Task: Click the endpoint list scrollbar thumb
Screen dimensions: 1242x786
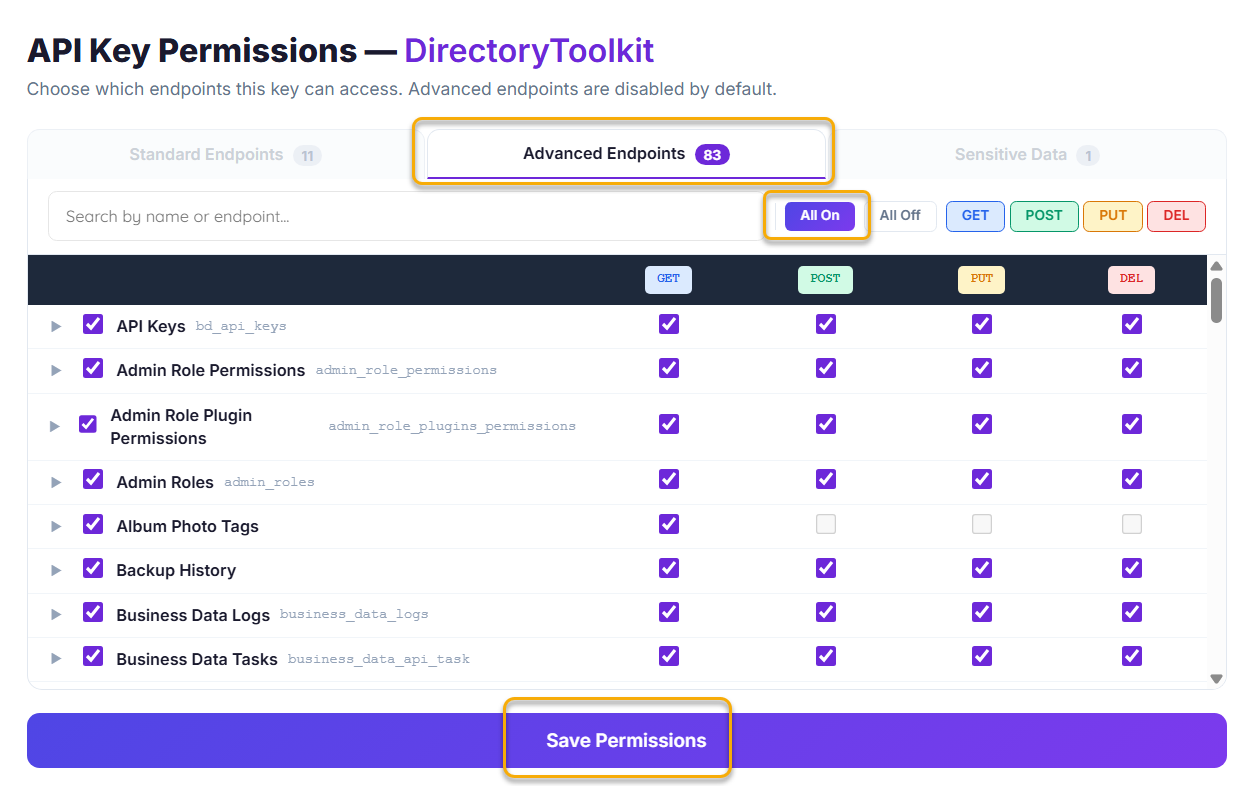Action: click(x=1216, y=300)
